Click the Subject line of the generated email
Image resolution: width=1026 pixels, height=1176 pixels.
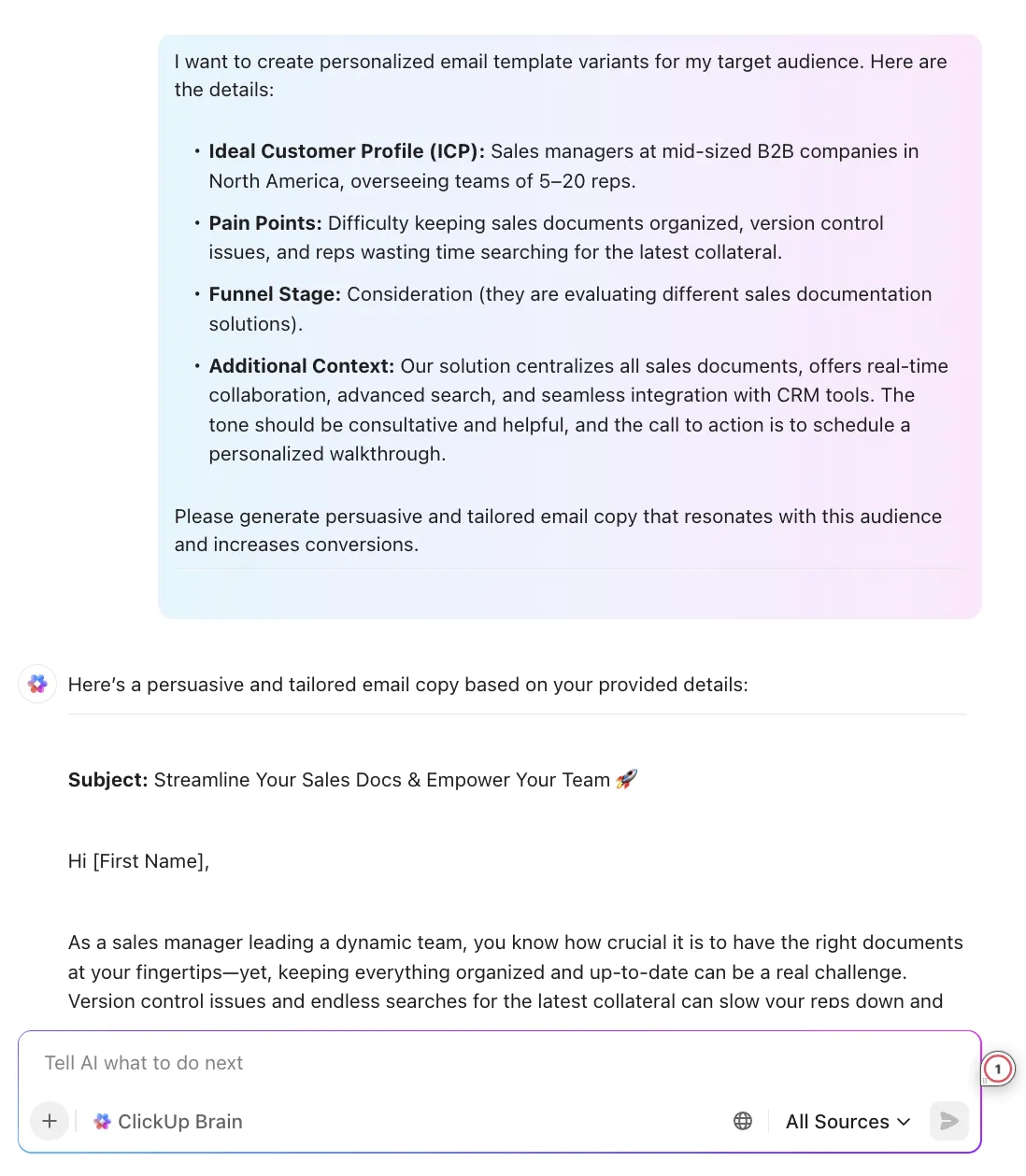tap(352, 779)
